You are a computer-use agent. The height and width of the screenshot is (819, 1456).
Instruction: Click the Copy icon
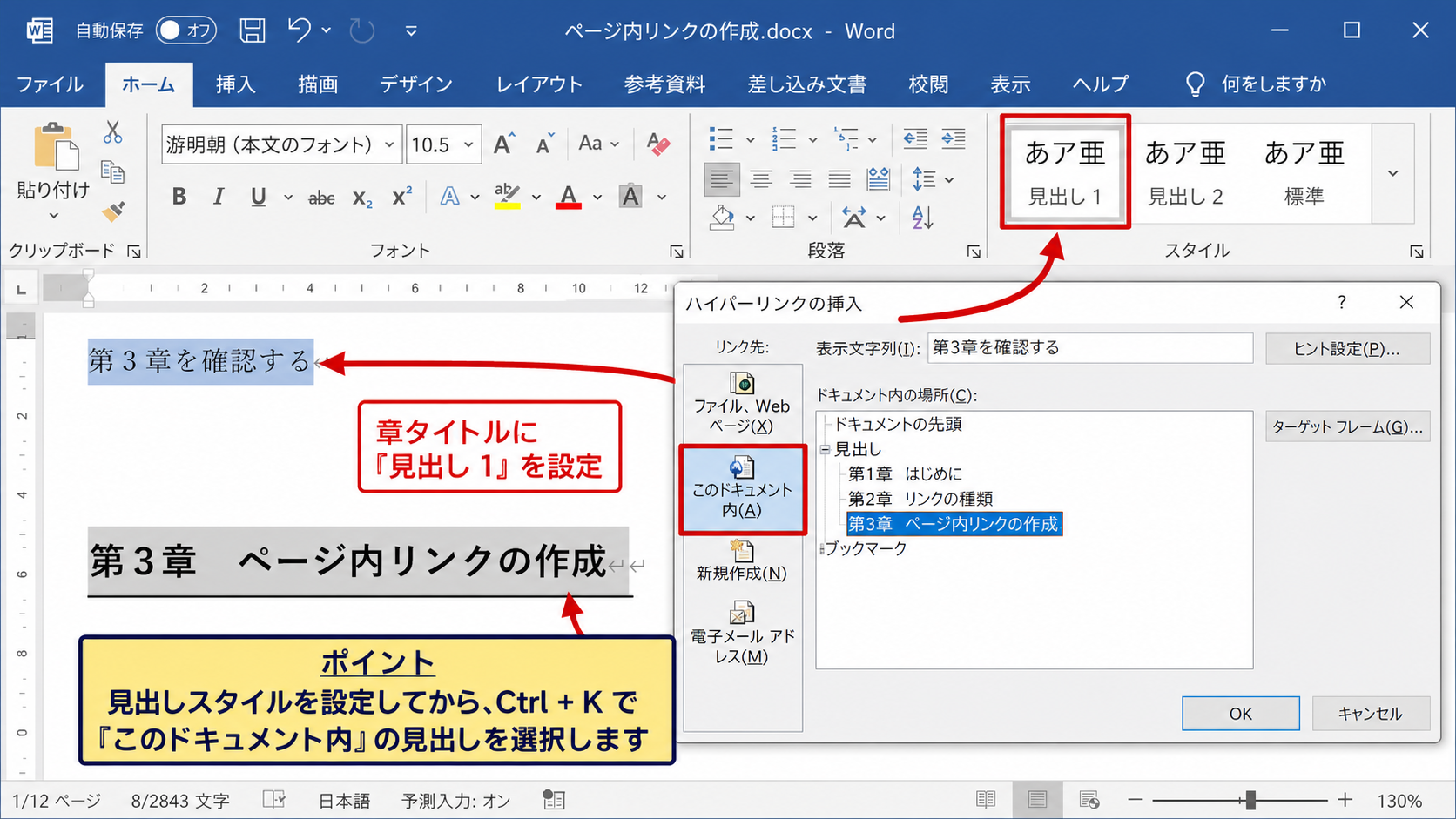113,171
